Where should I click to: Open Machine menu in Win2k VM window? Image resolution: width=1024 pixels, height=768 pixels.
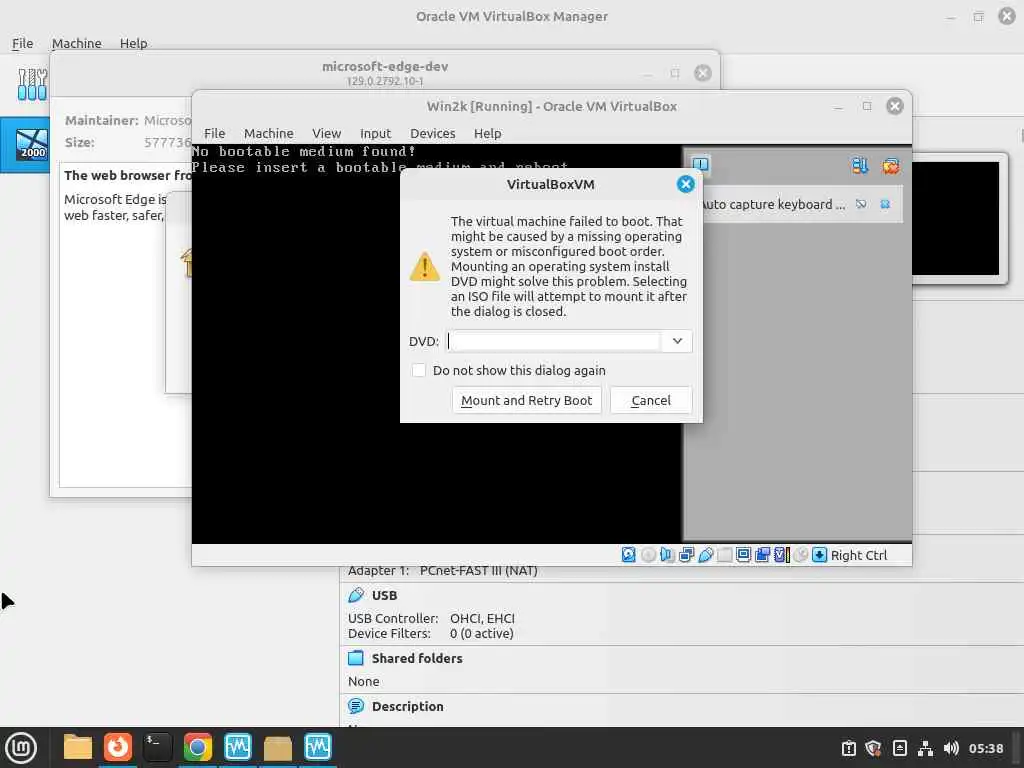pyautogui.click(x=268, y=133)
